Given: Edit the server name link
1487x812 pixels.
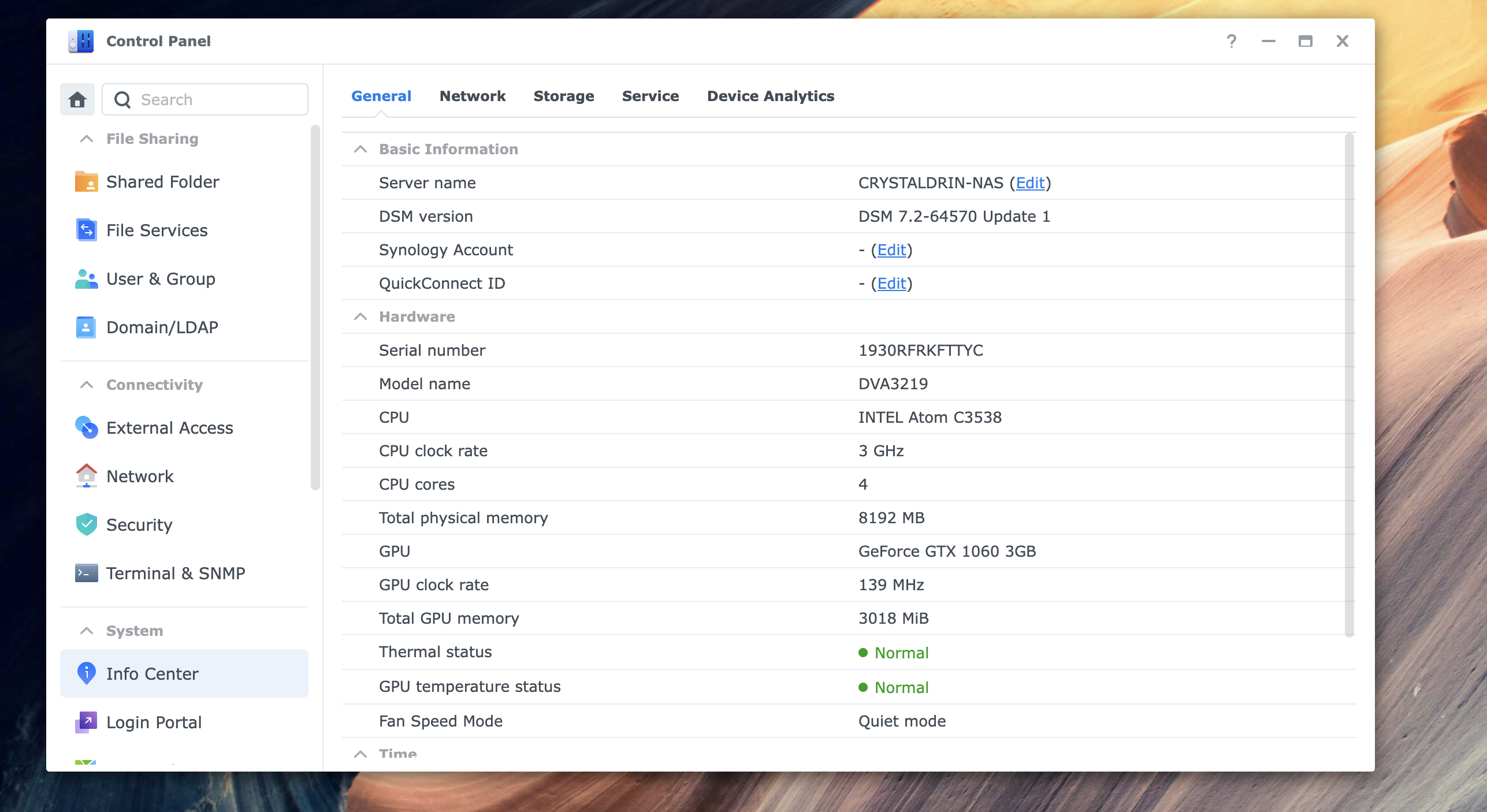Looking at the screenshot, I should point(1030,183).
